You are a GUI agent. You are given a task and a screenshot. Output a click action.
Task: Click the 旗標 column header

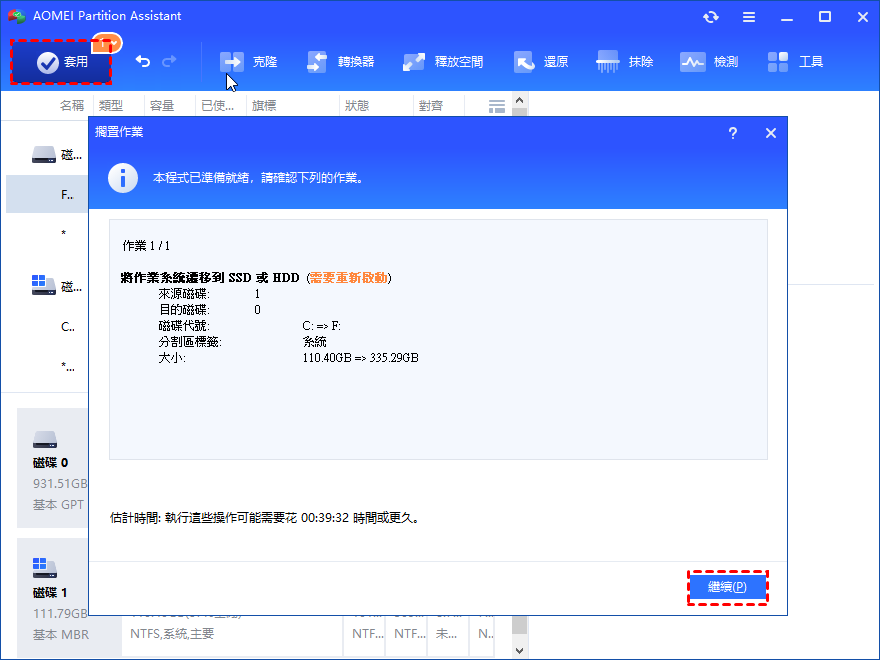pos(264,106)
